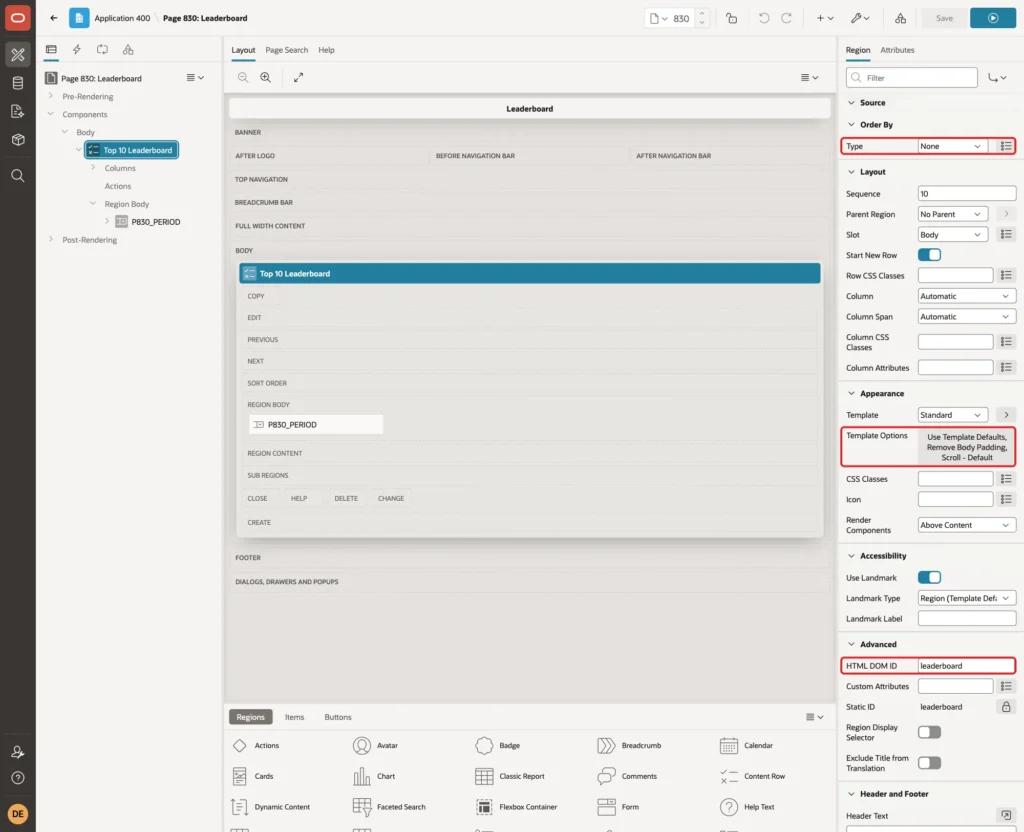Collapse the Appearance property group
Image resolution: width=1024 pixels, height=832 pixels.
point(851,393)
